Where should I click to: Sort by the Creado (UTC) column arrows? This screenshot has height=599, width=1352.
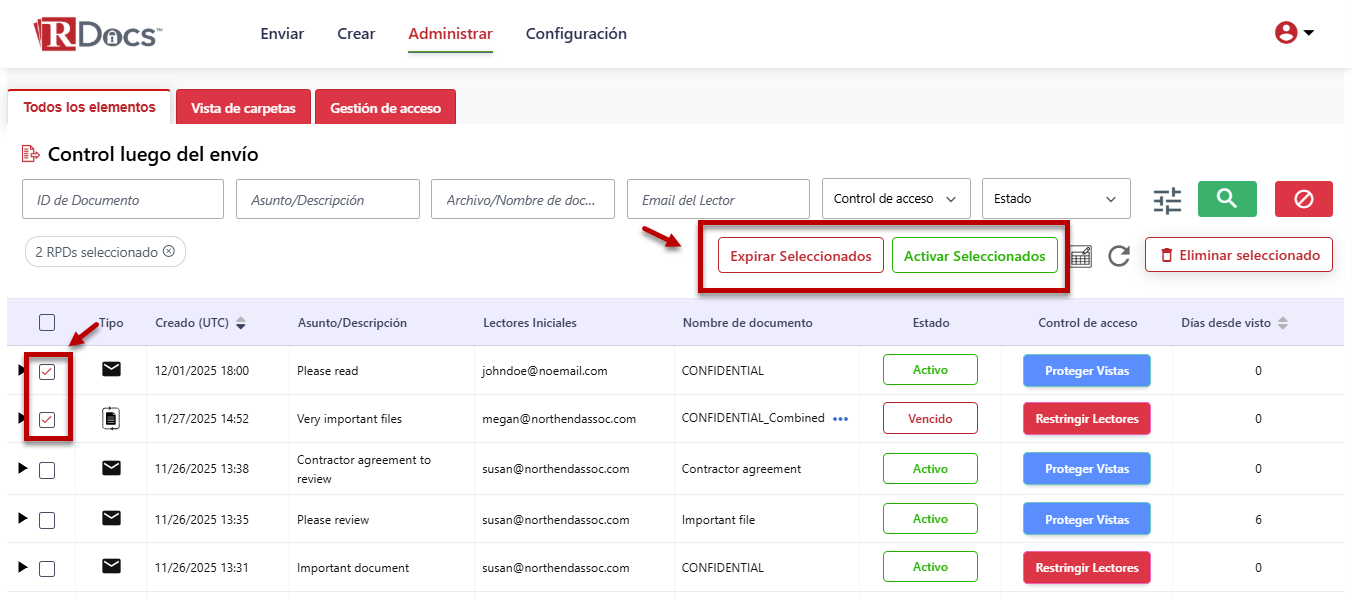[241, 323]
